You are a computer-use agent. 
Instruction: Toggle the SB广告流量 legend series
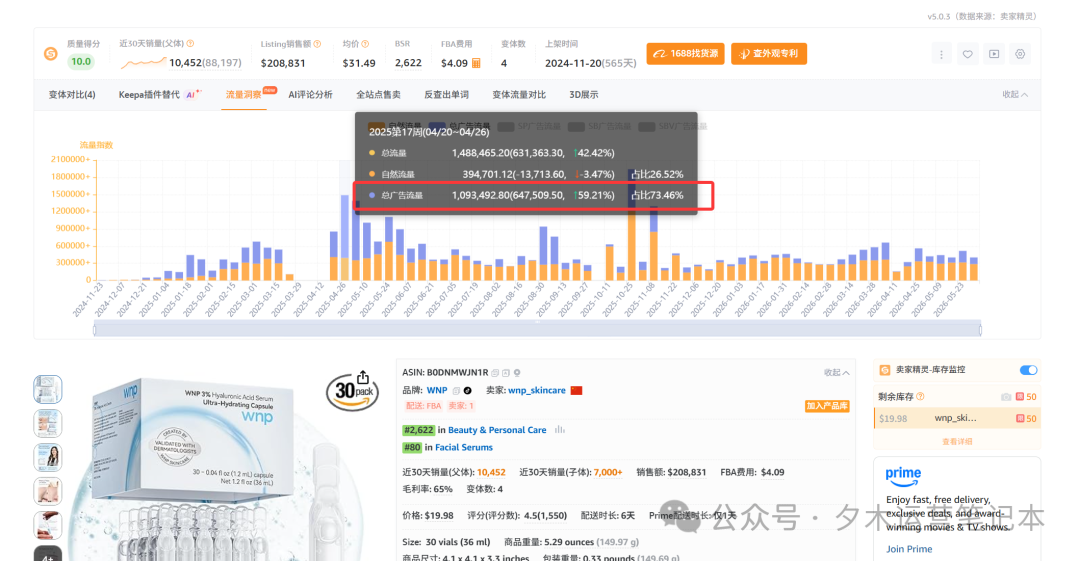pyautogui.click(x=600, y=126)
